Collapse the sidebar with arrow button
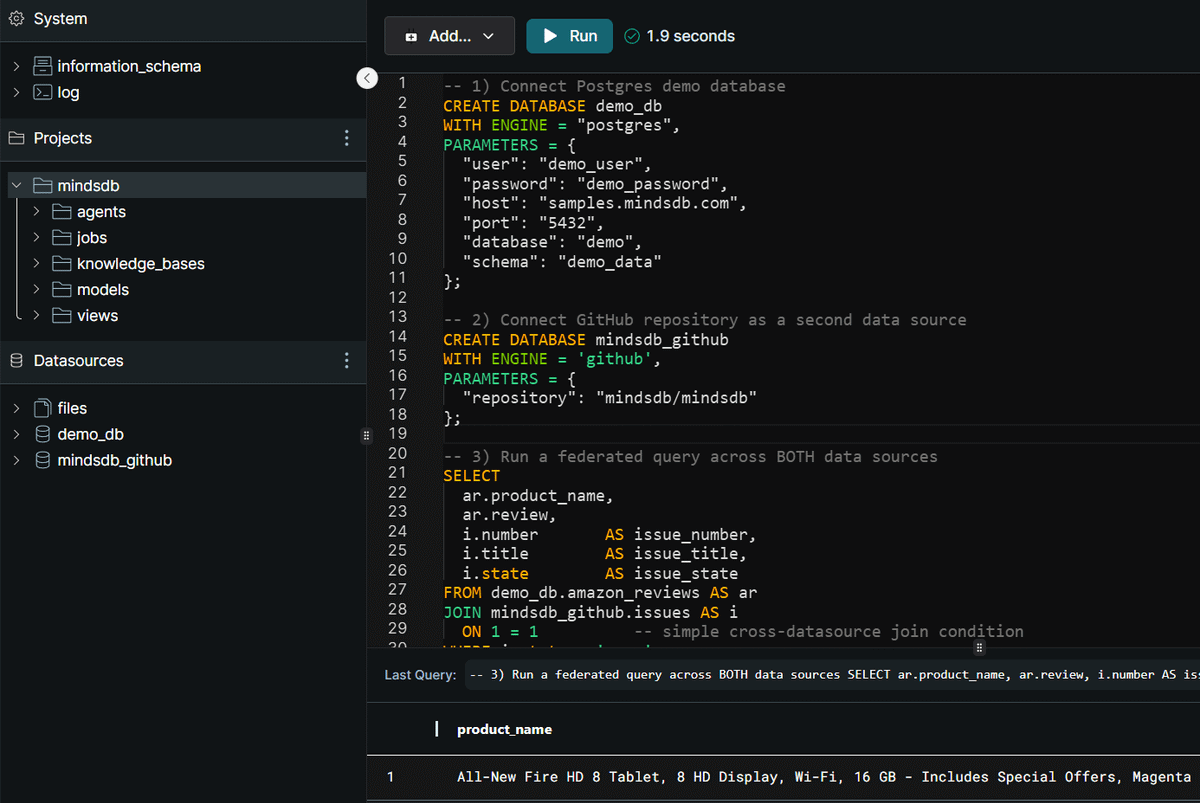1200x803 pixels. (367, 78)
